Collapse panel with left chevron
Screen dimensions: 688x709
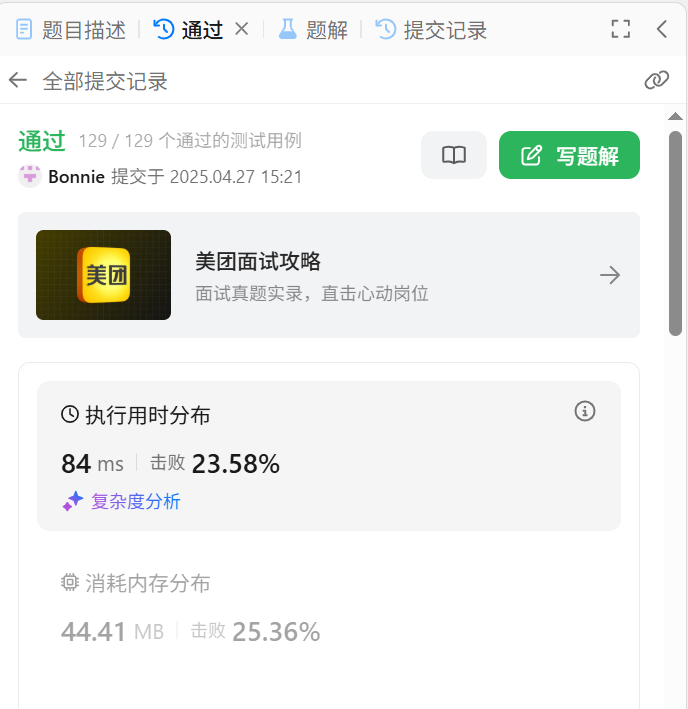(662, 29)
